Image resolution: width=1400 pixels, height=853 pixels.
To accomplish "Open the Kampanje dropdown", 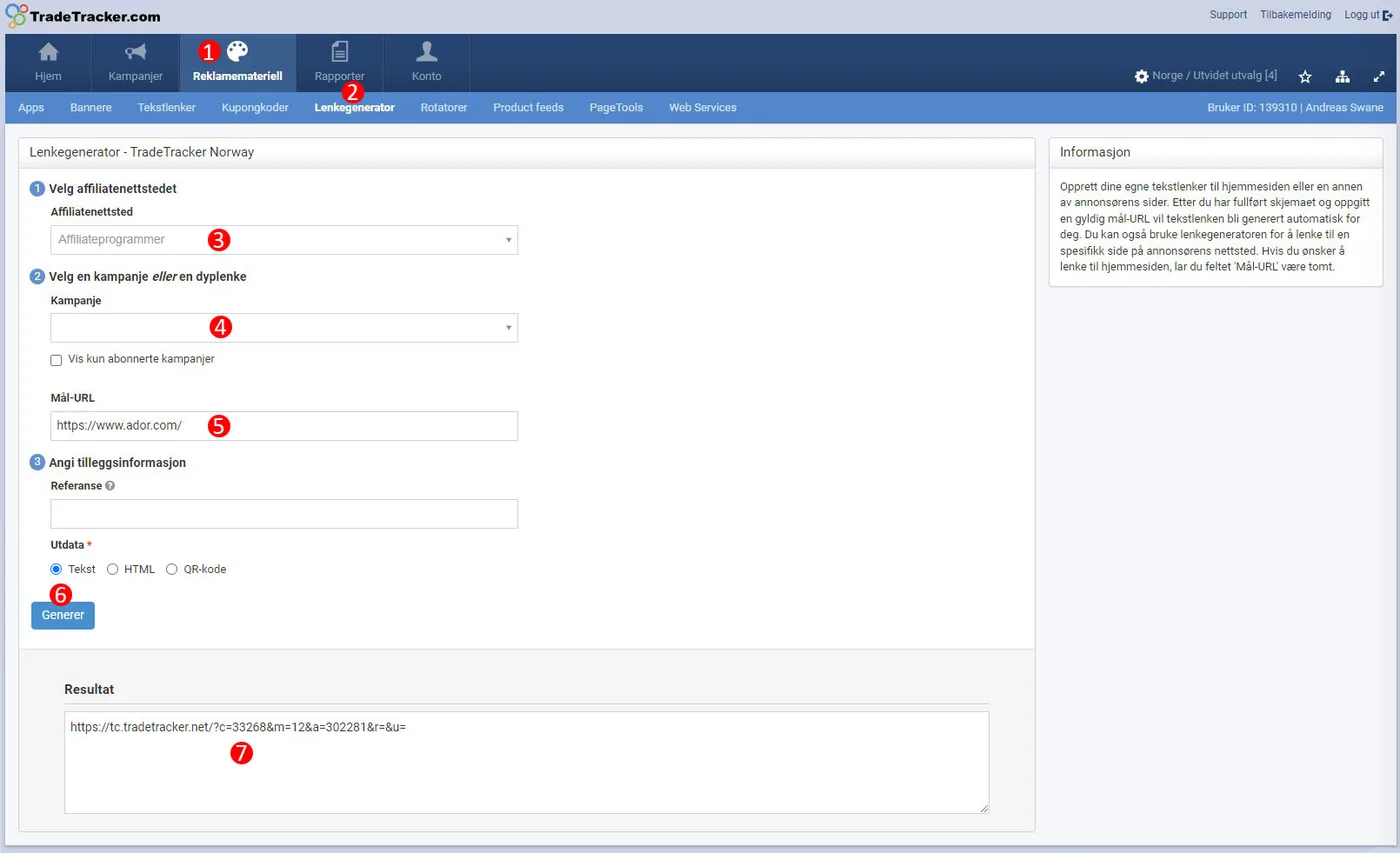I will click(x=284, y=328).
